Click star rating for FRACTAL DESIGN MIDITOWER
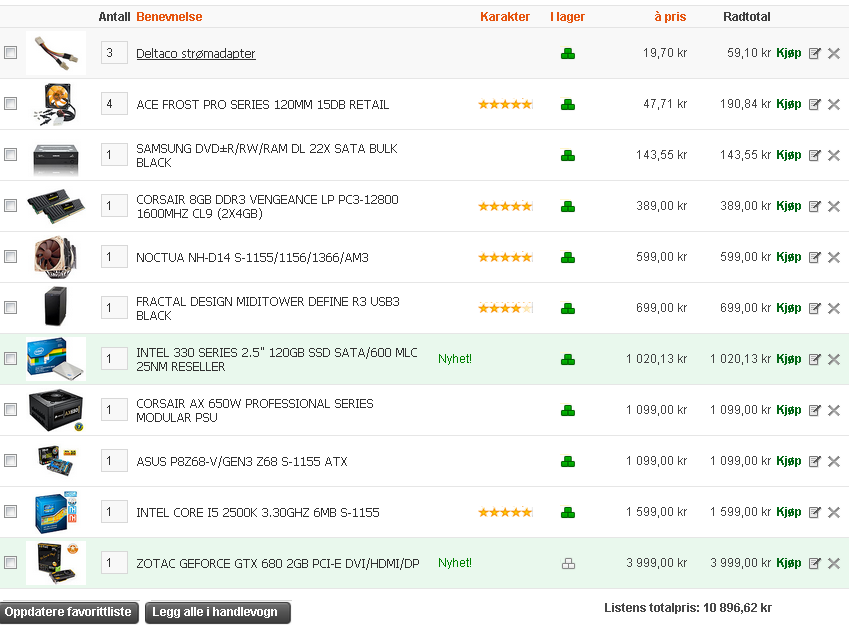The width and height of the screenshot is (849, 628). (506, 308)
